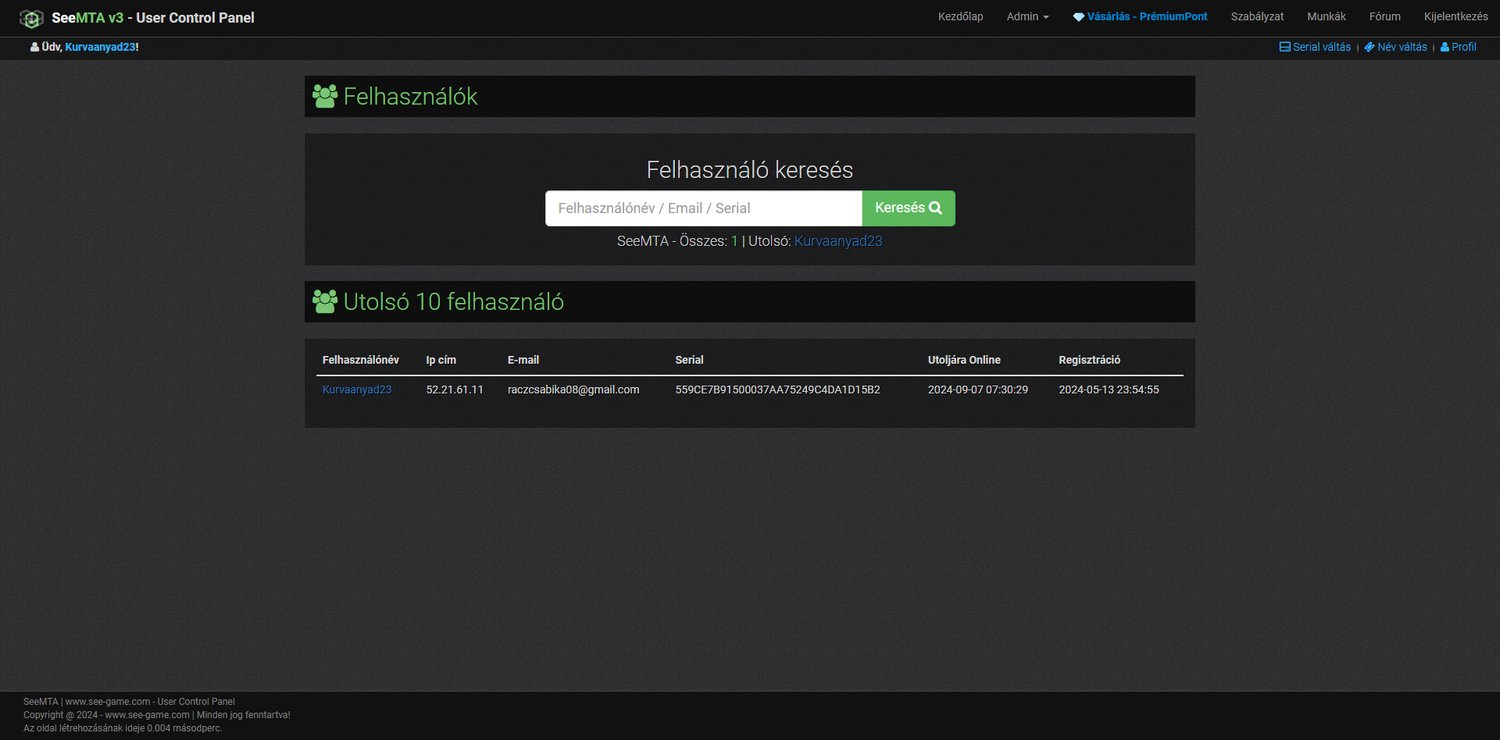The image size is (1500, 740).
Task: Open the SeeMTA v3 User Control Panel title
Action: click(153, 18)
